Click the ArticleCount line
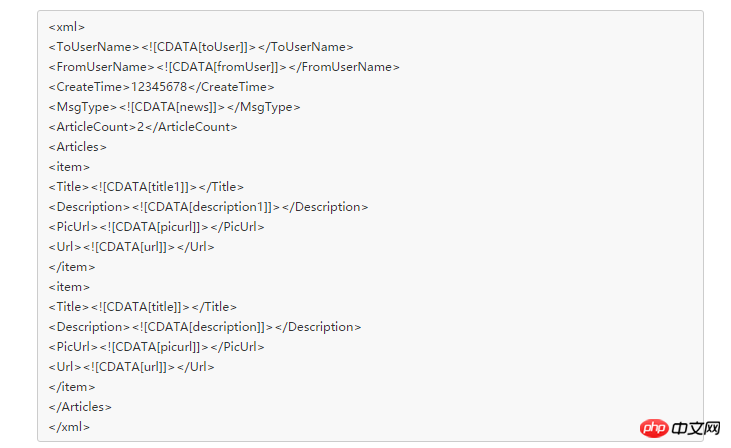The image size is (731, 448). pos(143,127)
